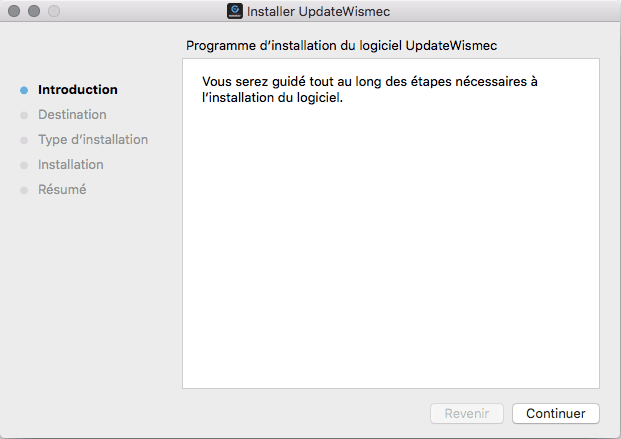Select the Destination step

72,115
